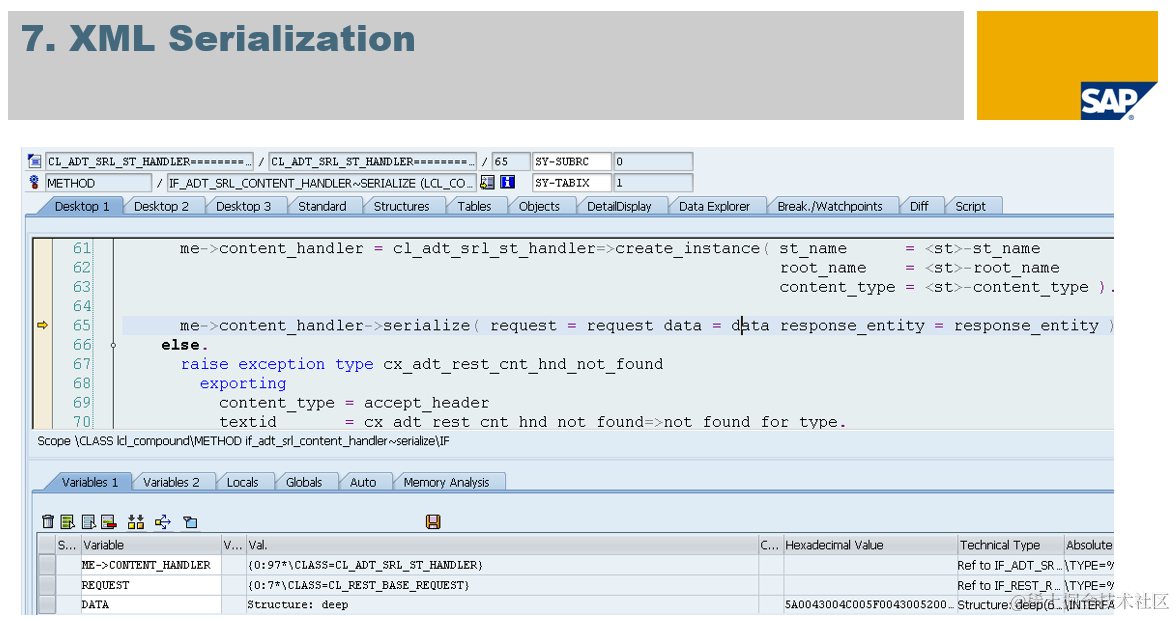
Task: Click the blue branching arrows icon in variables toolbar
Action: point(163,522)
